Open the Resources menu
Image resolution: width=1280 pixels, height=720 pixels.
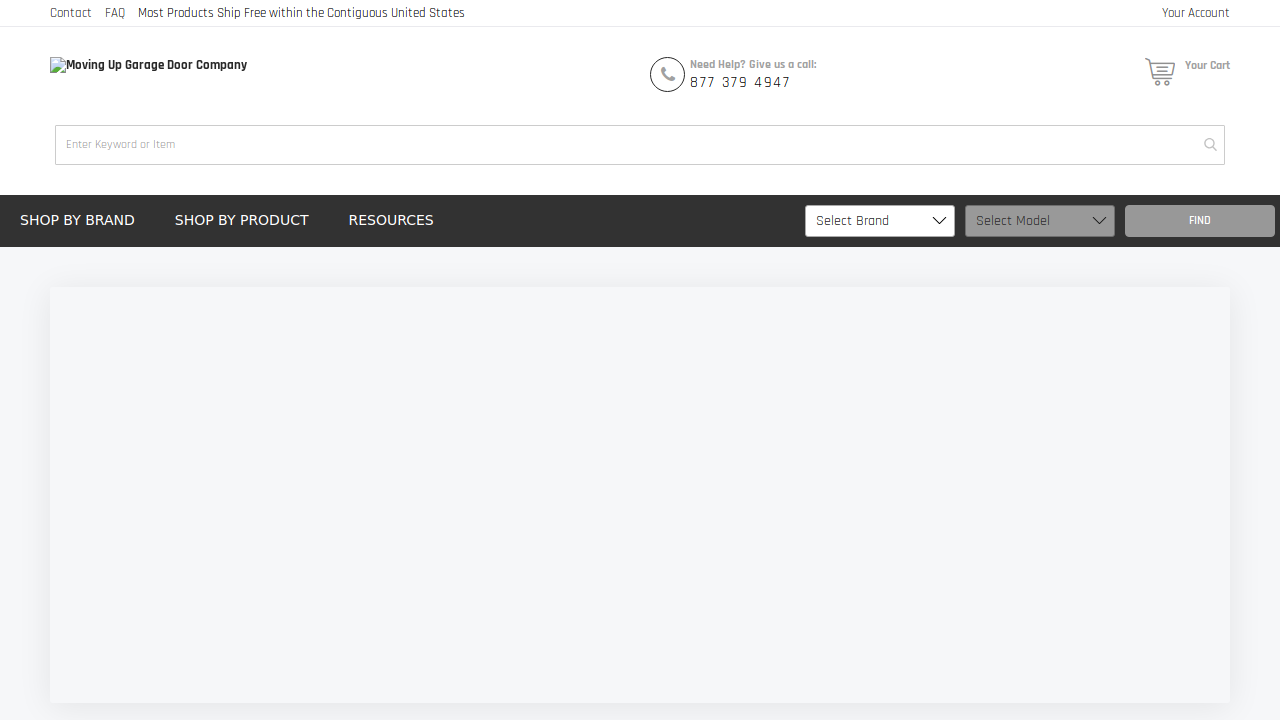391,220
